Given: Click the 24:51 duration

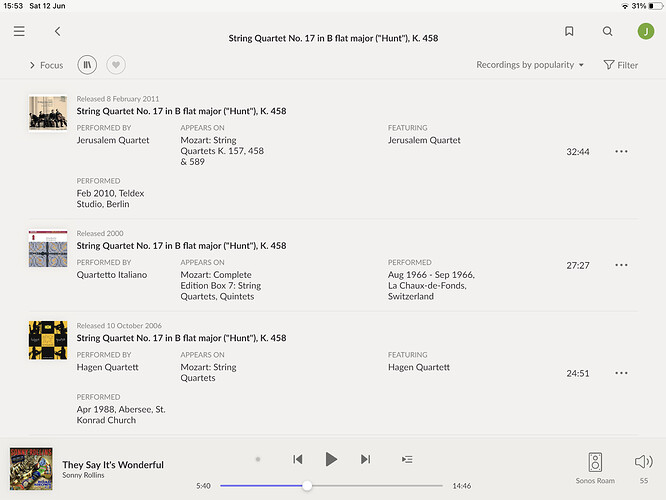Looking at the screenshot, I should [578, 373].
